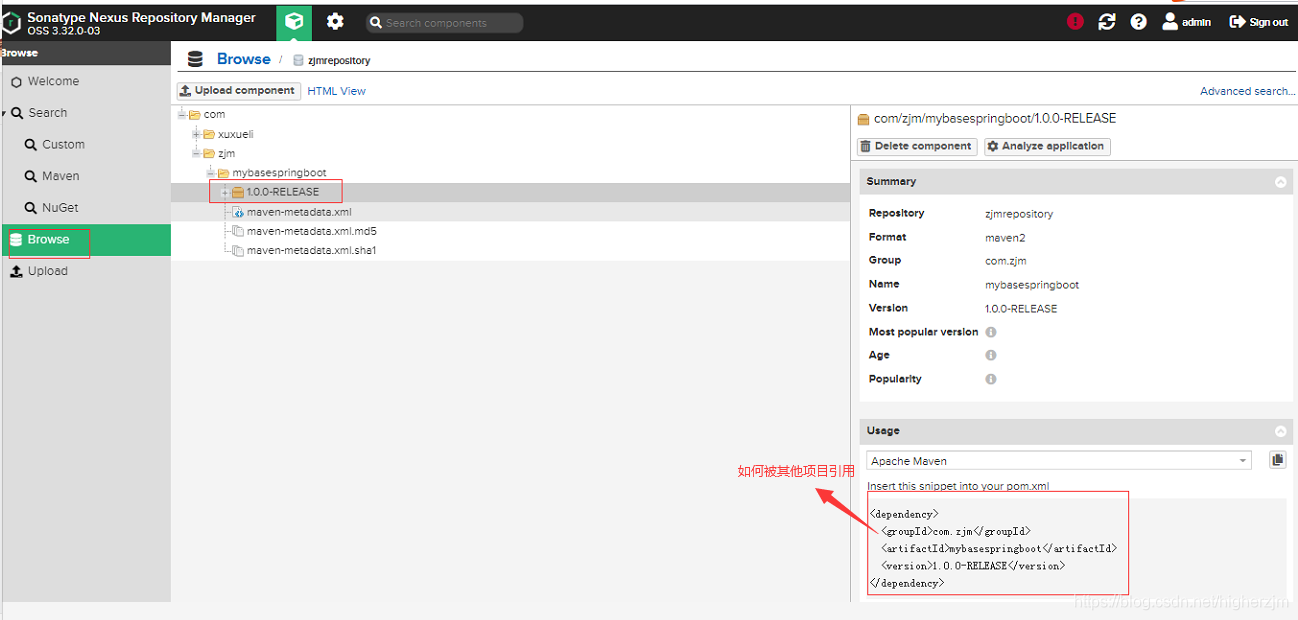Viewport: 1298px width, 620px height.
Task: Show info icon next to Popularity
Action: pyautogui.click(x=991, y=379)
